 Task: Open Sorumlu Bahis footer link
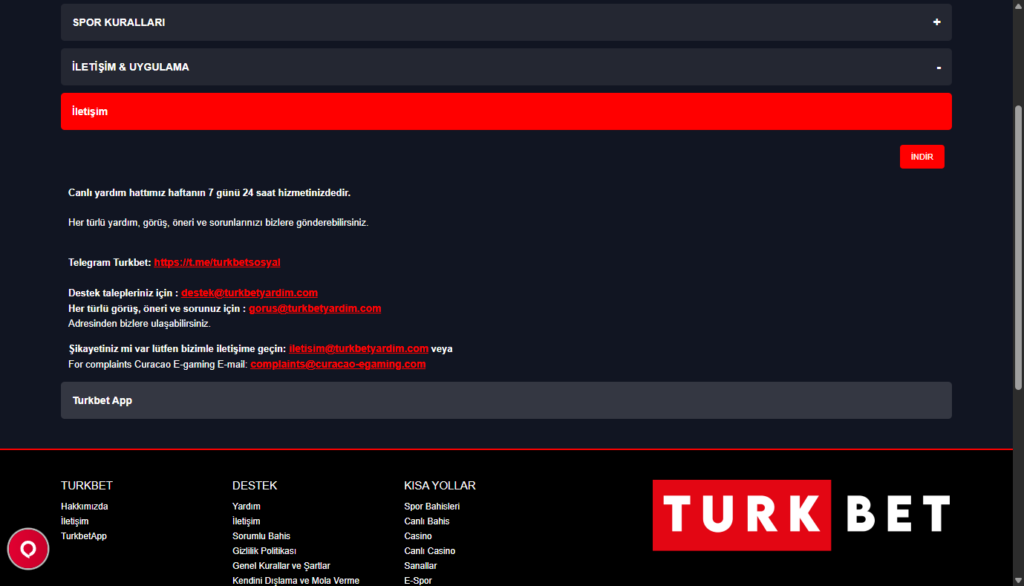click(261, 536)
